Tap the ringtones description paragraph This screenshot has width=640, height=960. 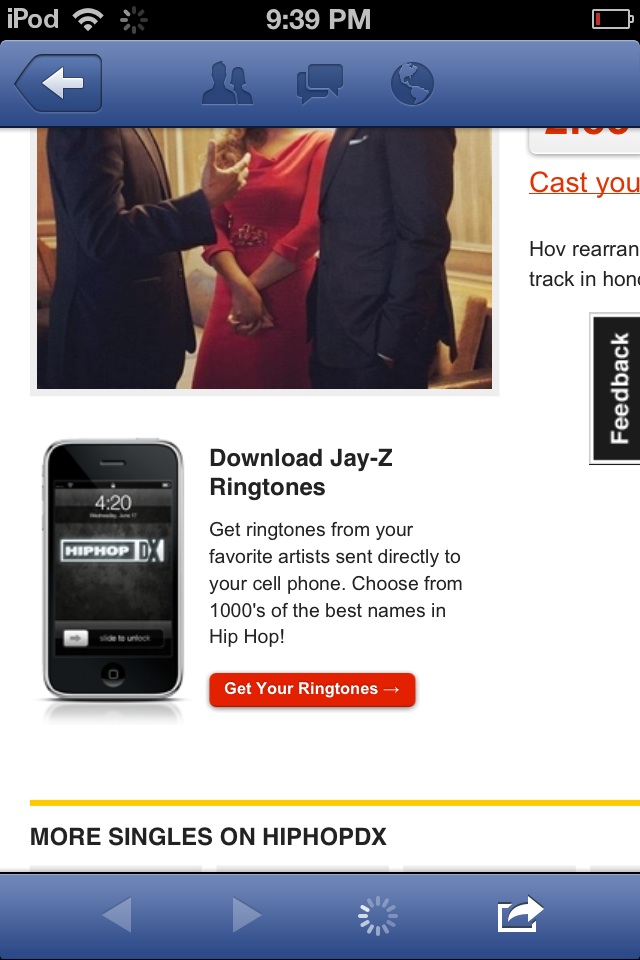pos(336,583)
